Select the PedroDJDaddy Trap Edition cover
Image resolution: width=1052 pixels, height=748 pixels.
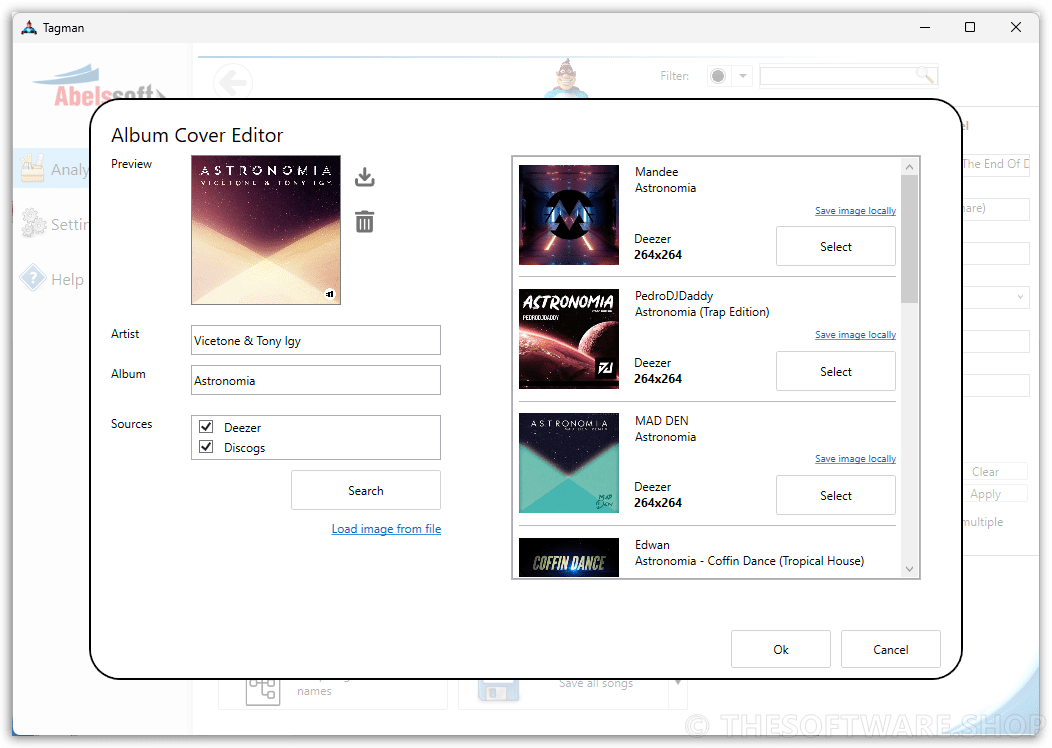pyautogui.click(x=836, y=371)
